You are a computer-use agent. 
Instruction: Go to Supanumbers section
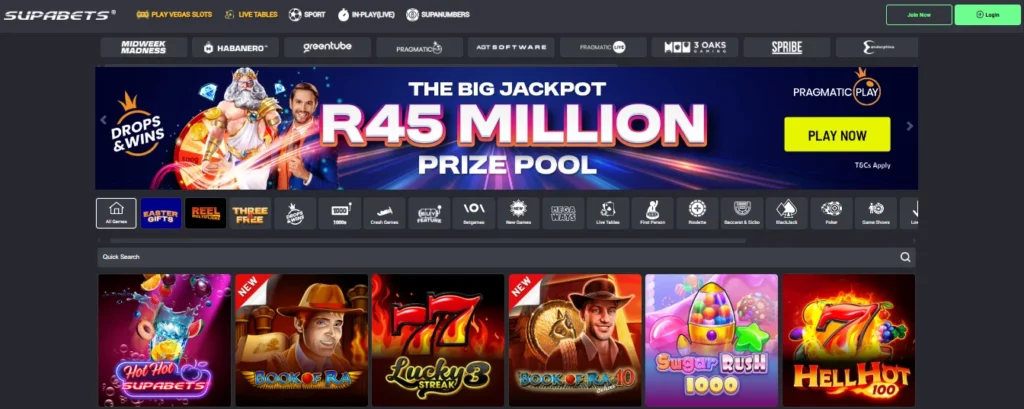[x=438, y=14]
